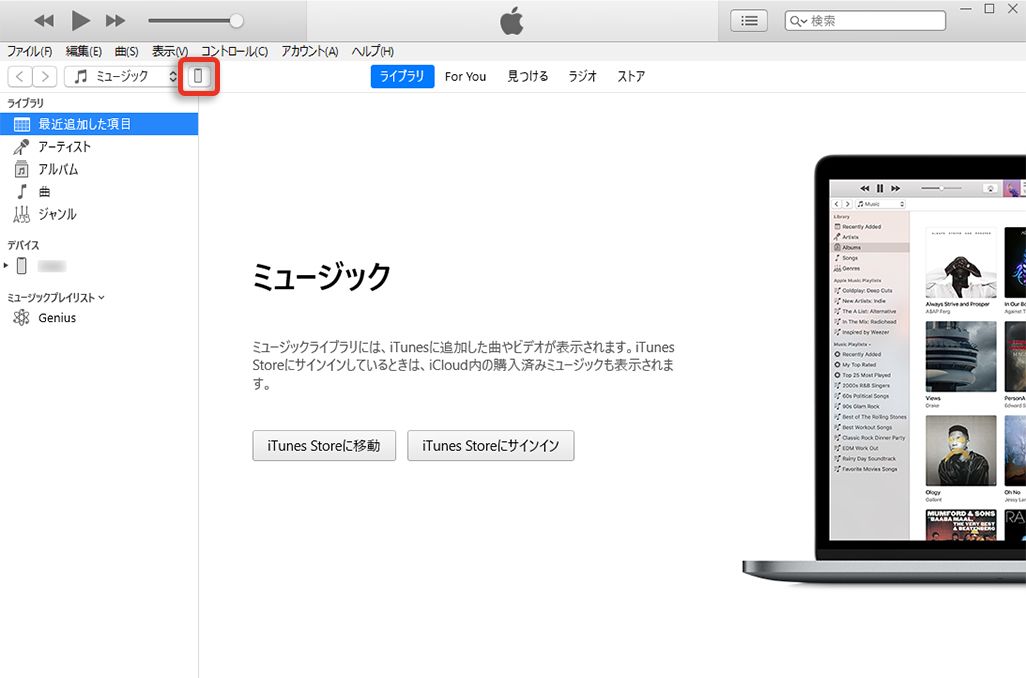Switch to the For You tab

(x=465, y=77)
